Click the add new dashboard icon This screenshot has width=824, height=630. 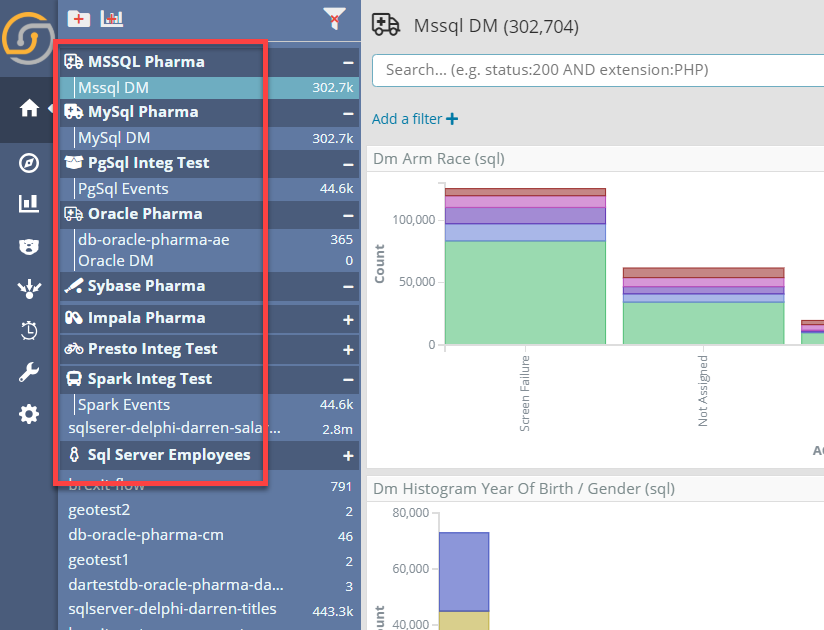[112, 19]
